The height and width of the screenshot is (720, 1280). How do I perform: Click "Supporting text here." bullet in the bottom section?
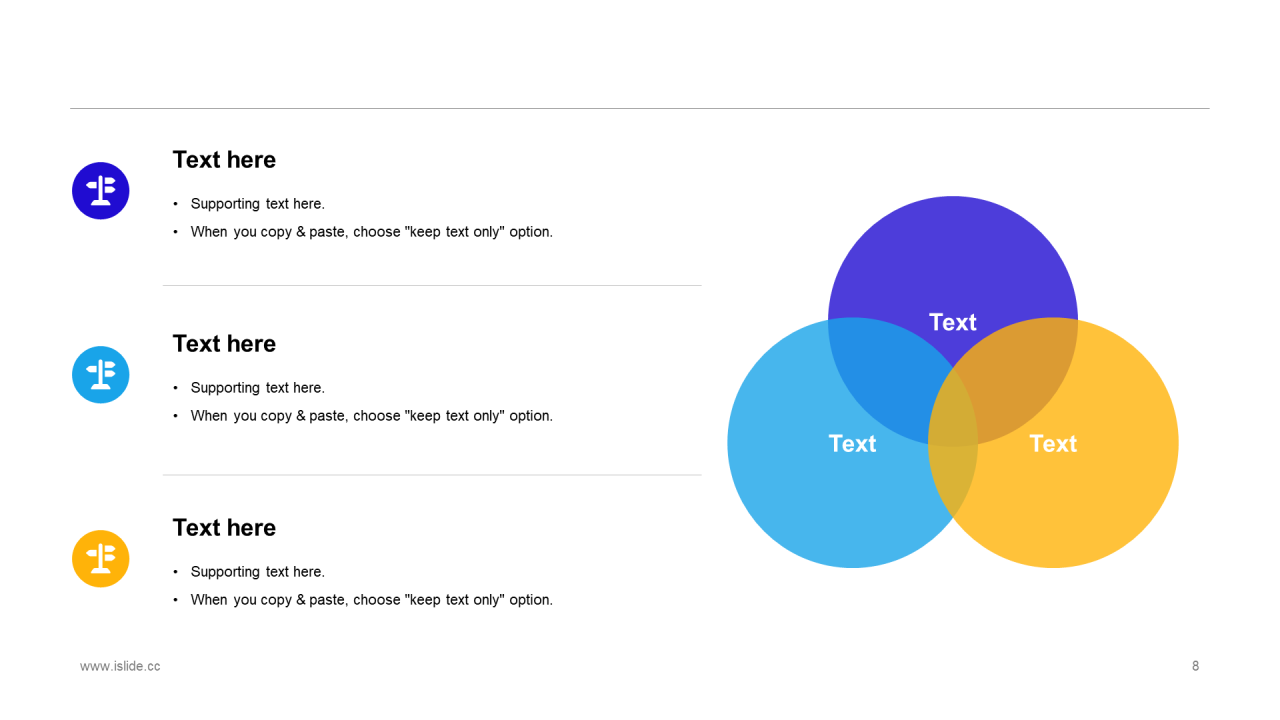[x=258, y=572]
